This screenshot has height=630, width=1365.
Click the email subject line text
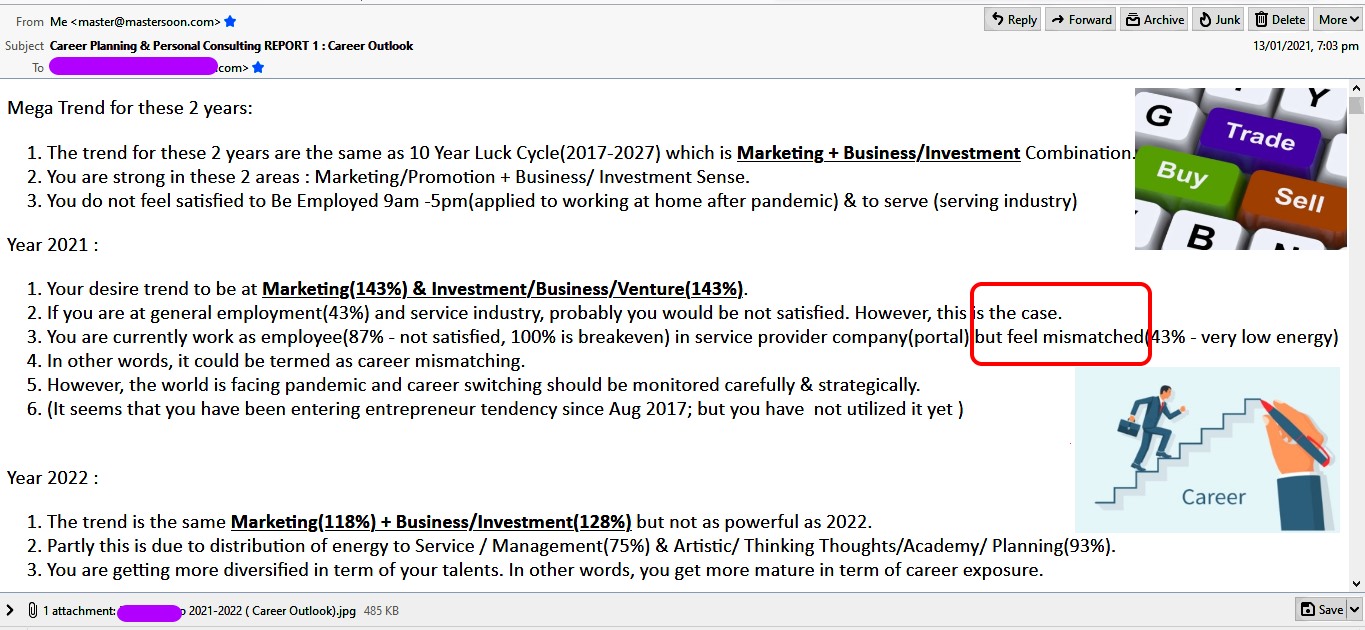(231, 46)
